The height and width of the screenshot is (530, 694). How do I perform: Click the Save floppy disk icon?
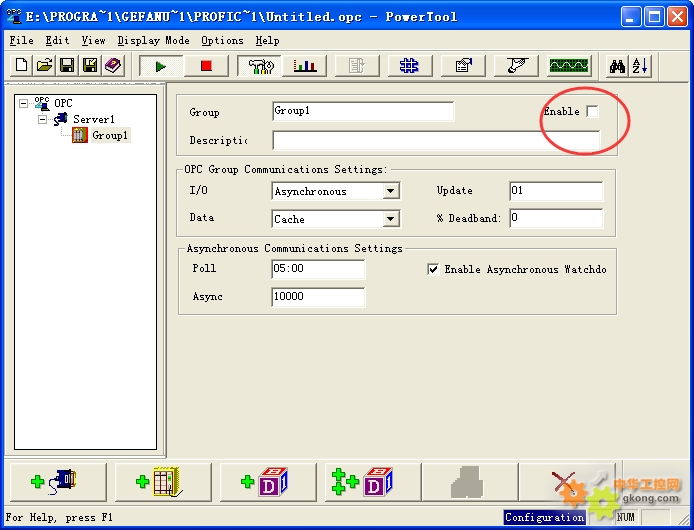[x=67, y=66]
